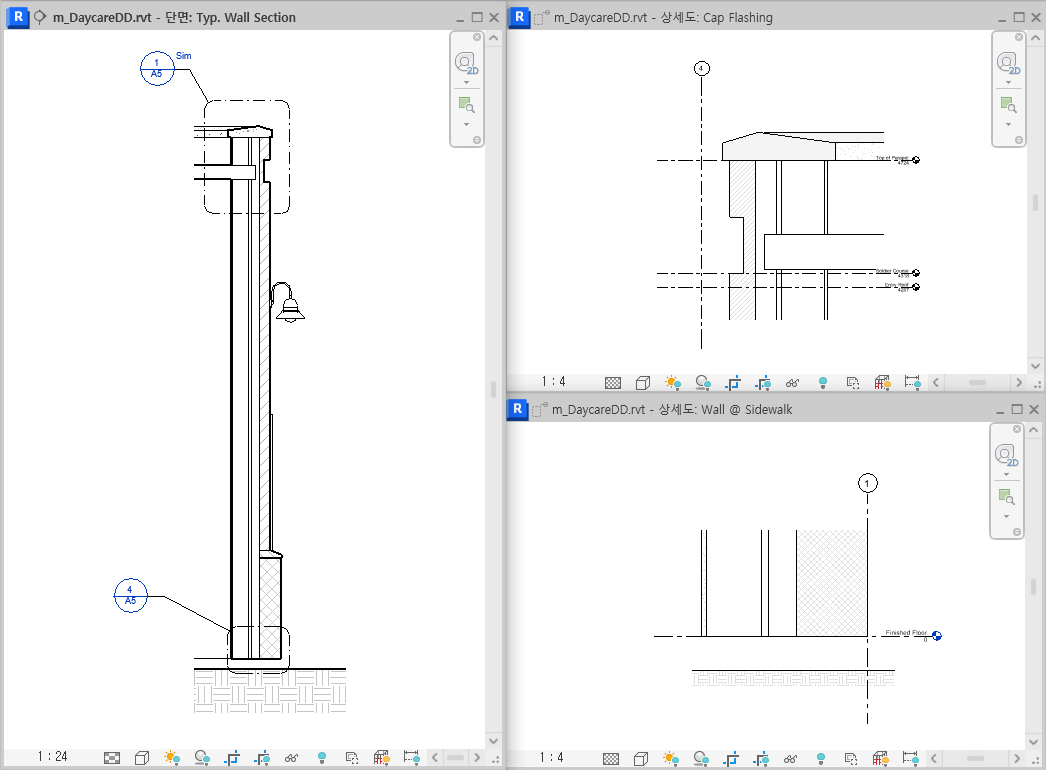Open sun path settings in Typ. Wall Section view
The width and height of the screenshot is (1046, 770).
point(171,757)
